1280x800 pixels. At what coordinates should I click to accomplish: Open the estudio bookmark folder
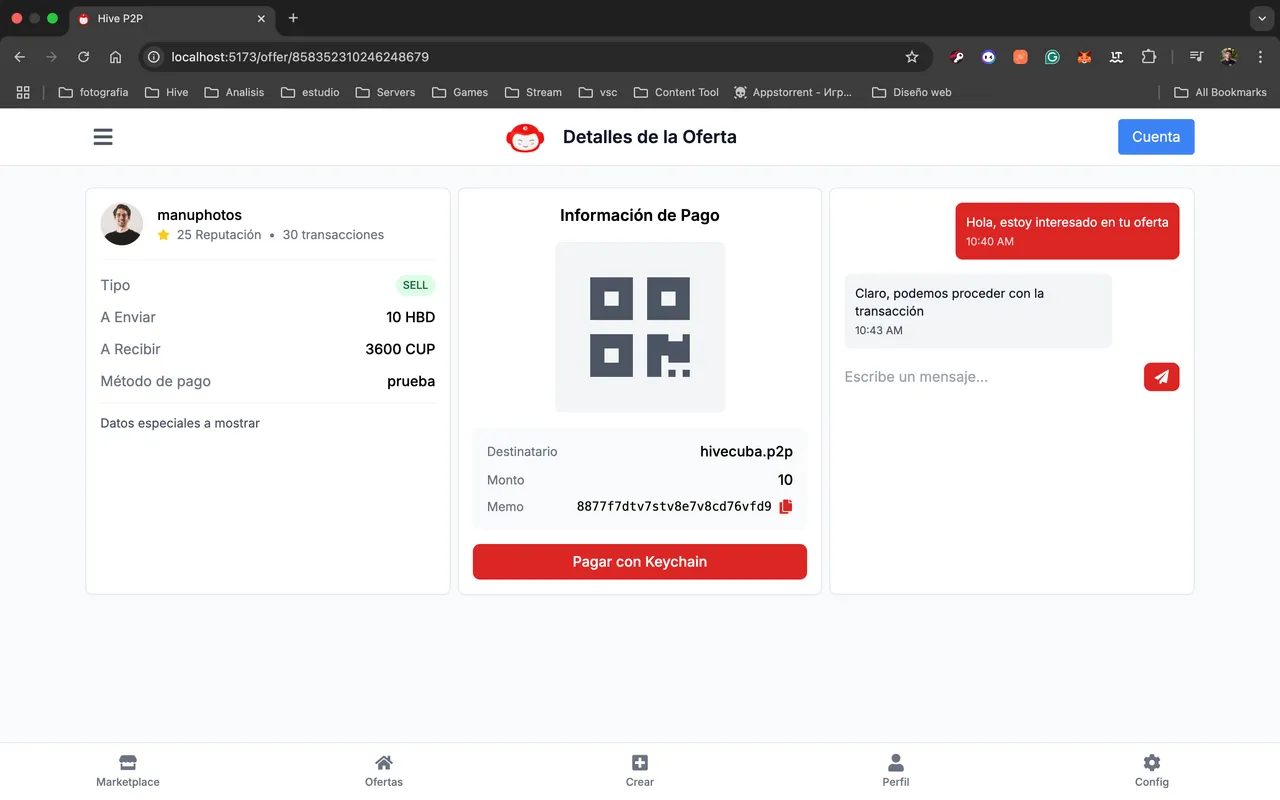click(x=310, y=92)
